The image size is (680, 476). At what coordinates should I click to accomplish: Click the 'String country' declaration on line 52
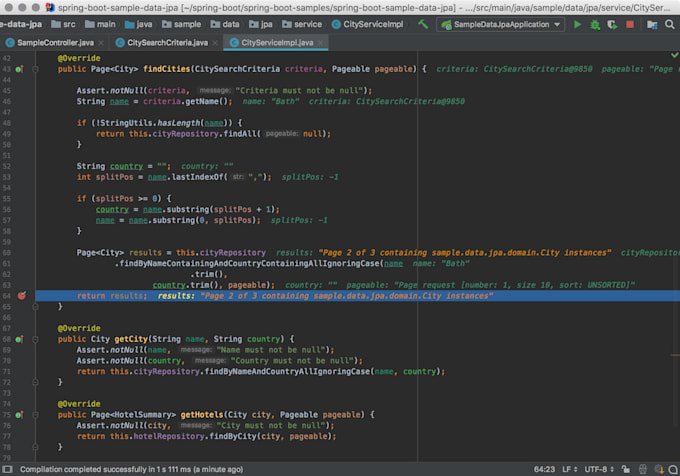click(x=110, y=166)
